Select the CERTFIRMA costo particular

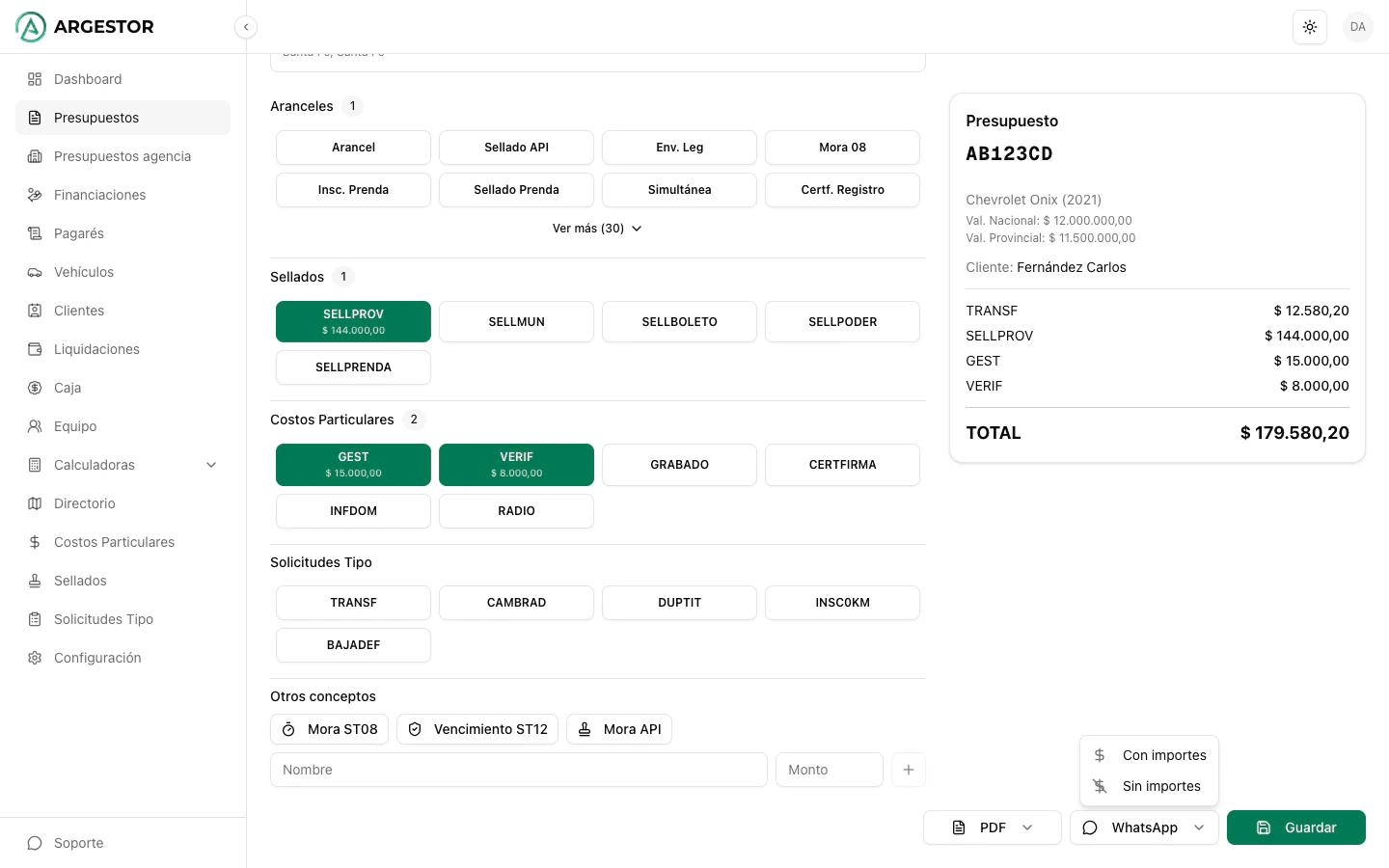click(x=842, y=464)
